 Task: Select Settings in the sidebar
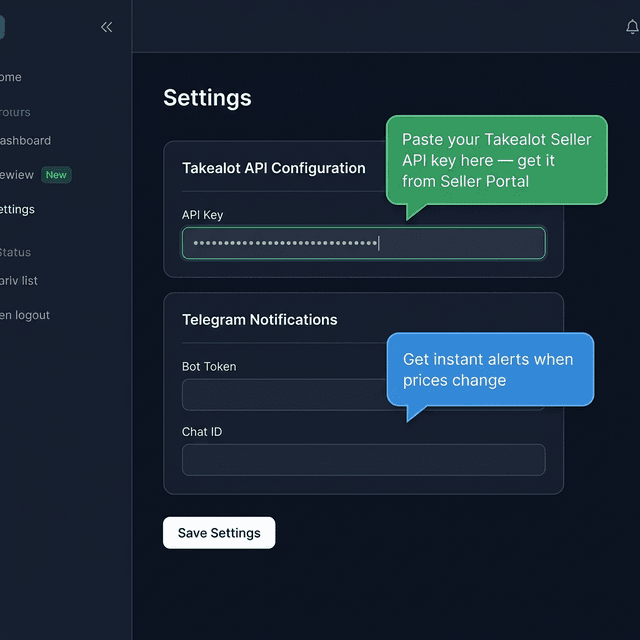tap(17, 210)
